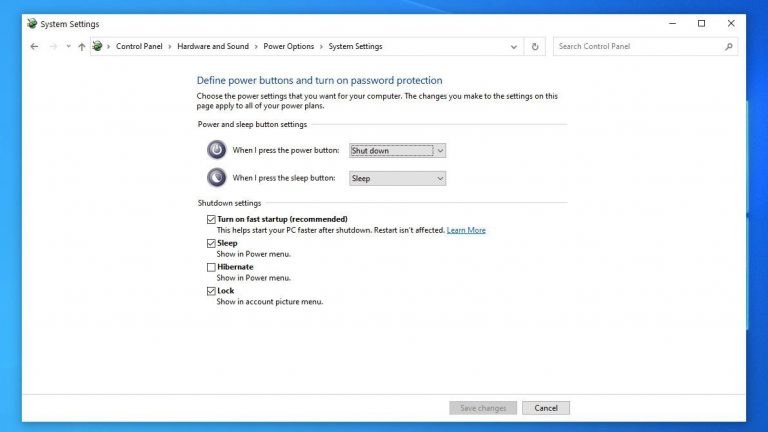Viewport: 768px width, 432px height.
Task: Enable the Hibernate checkbox
Action: click(211, 267)
